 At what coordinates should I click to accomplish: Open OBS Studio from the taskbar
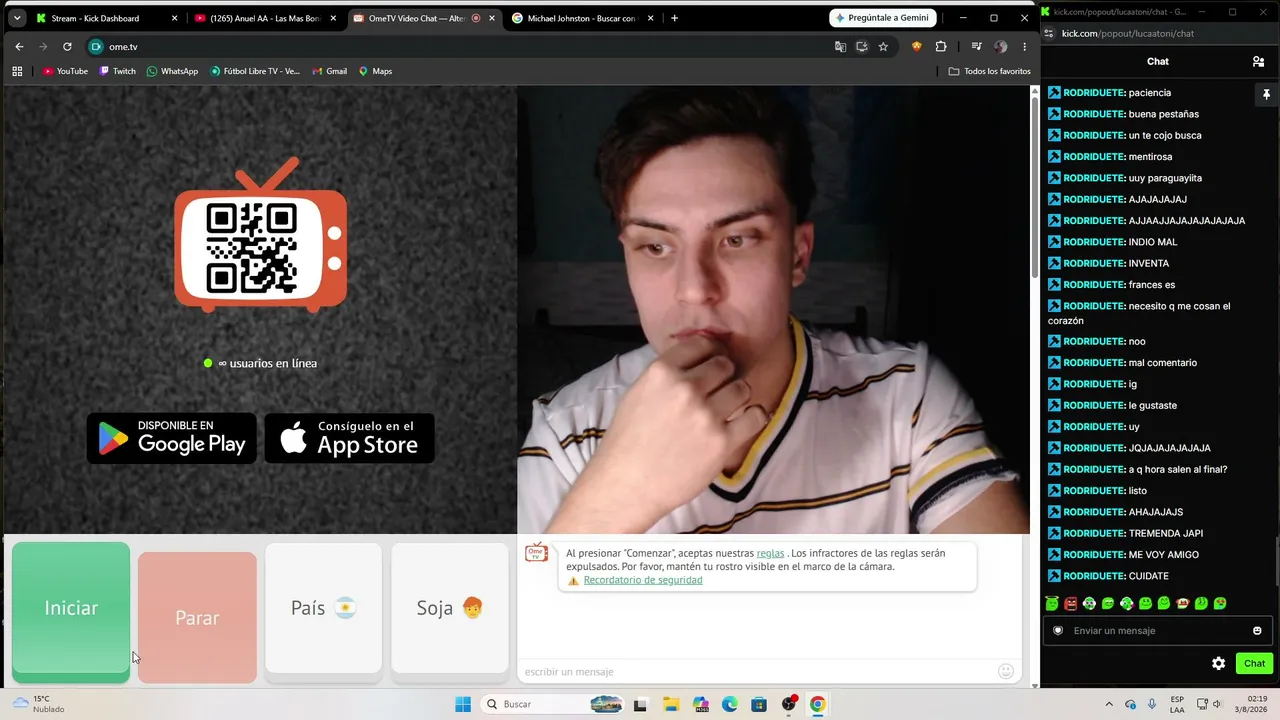pos(789,704)
